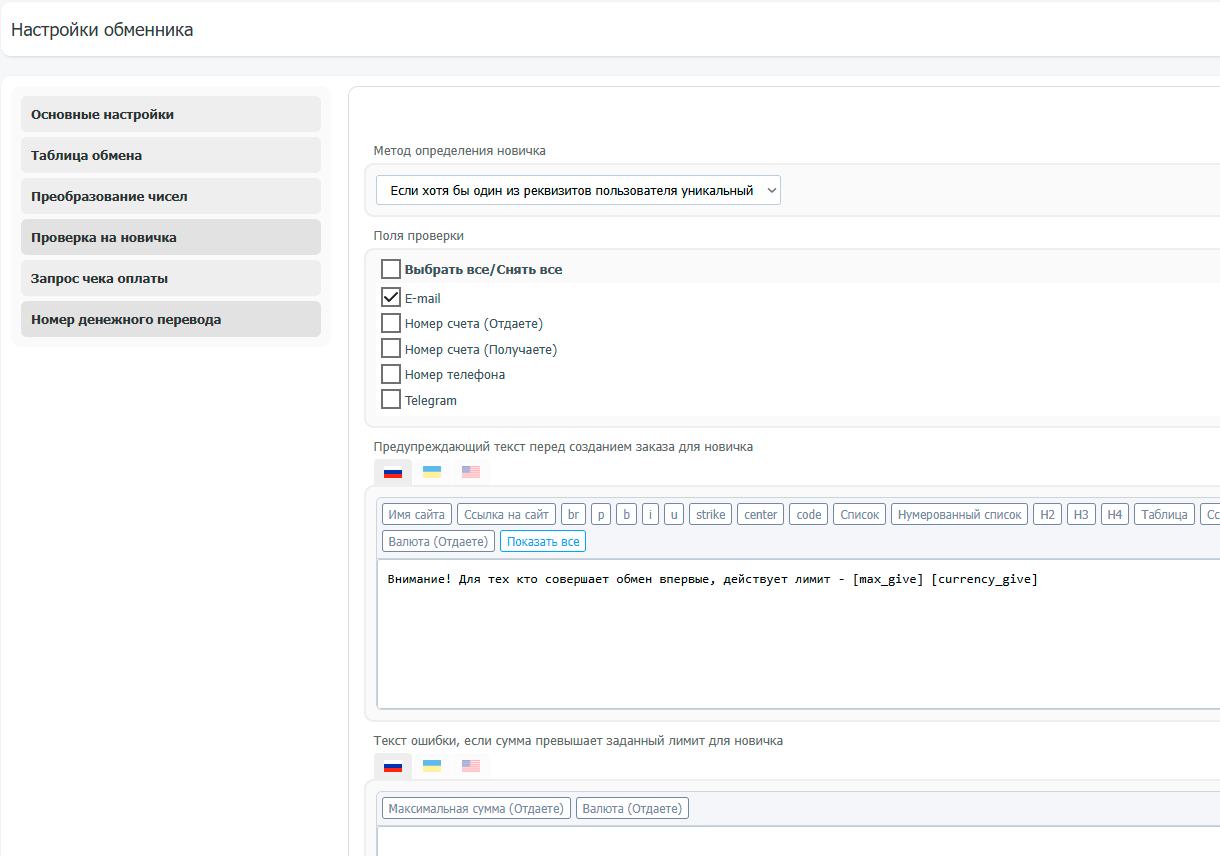Viewport: 1220px width, 856px height.
Task: Insert 'strike' tag in editor
Action: click(x=710, y=514)
